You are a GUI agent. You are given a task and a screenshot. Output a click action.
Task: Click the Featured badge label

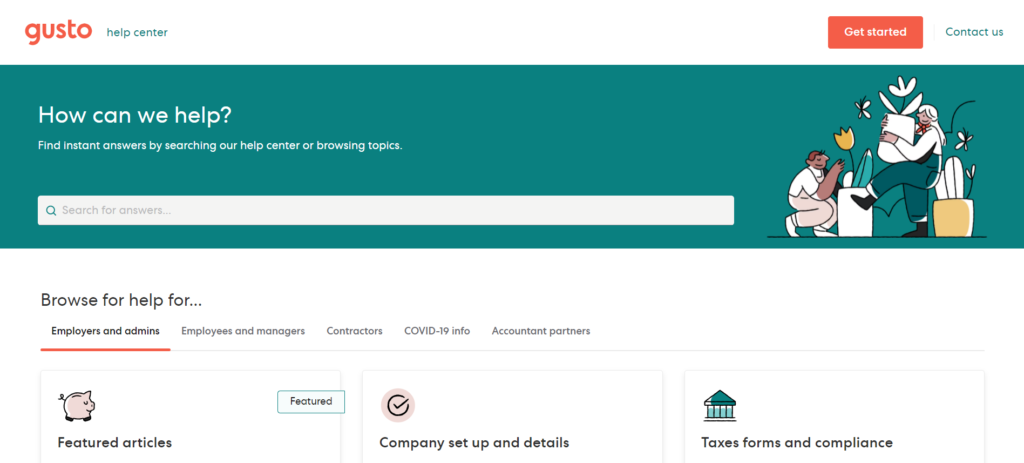point(311,401)
